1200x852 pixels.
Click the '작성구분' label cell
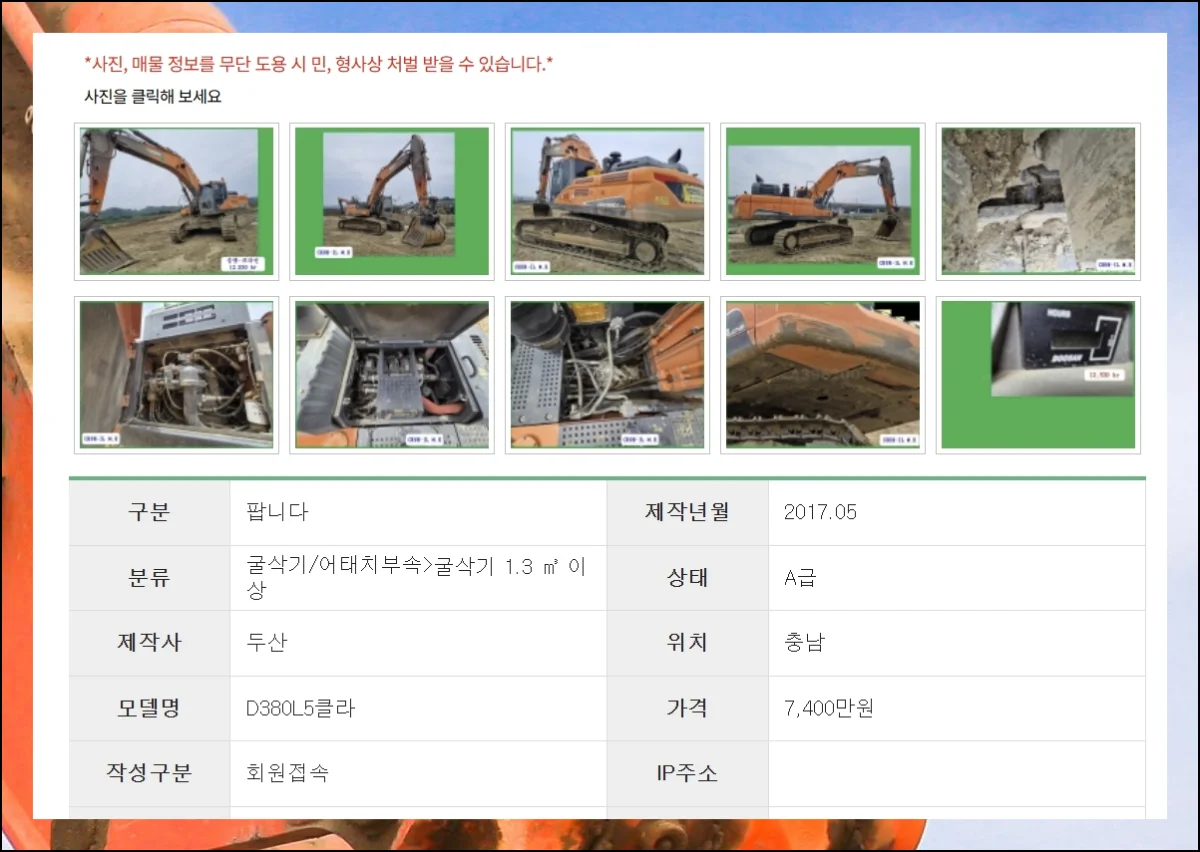point(149,773)
